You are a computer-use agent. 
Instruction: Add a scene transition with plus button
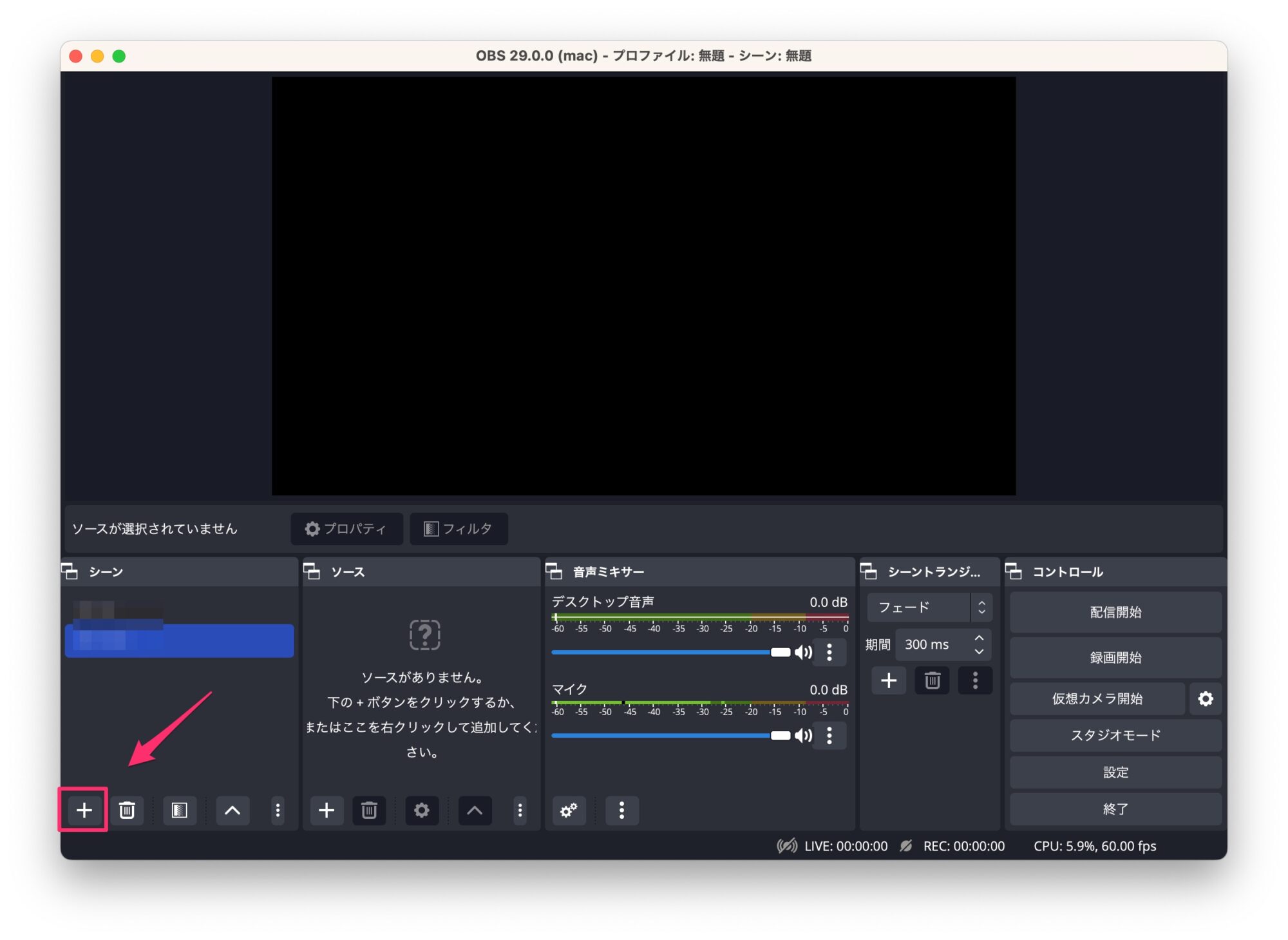888,680
